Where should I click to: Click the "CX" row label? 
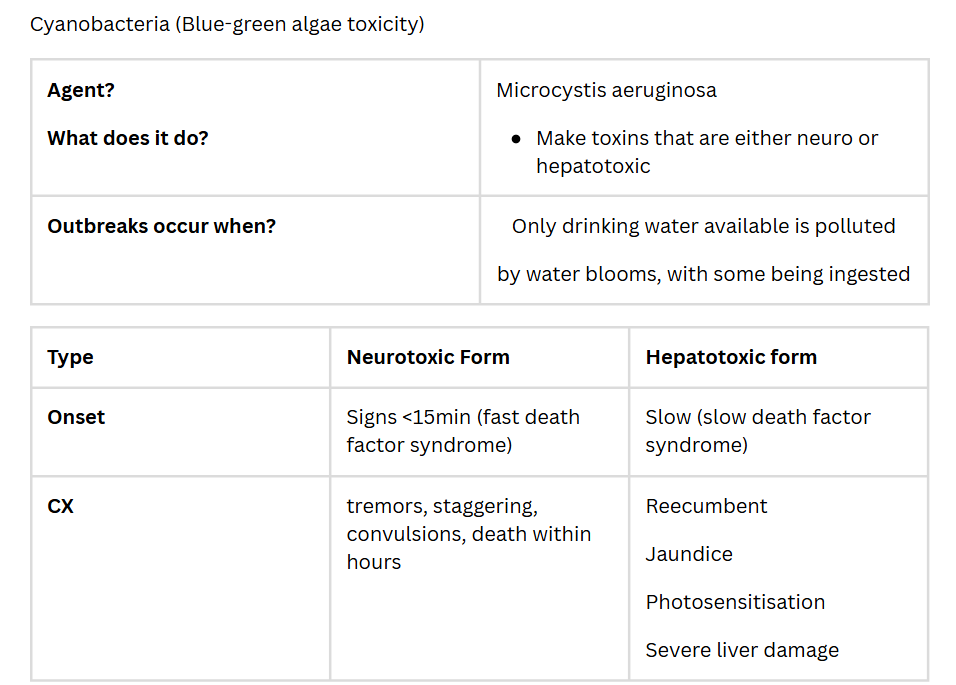(x=60, y=506)
